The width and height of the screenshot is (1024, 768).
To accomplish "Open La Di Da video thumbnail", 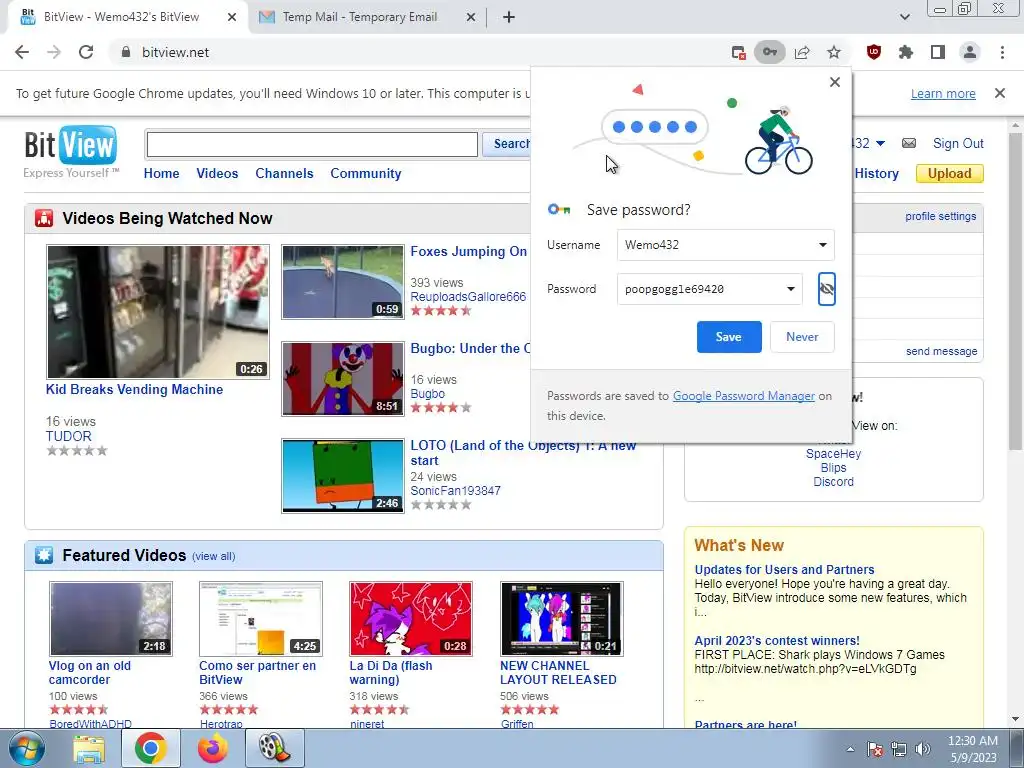I will (x=411, y=619).
